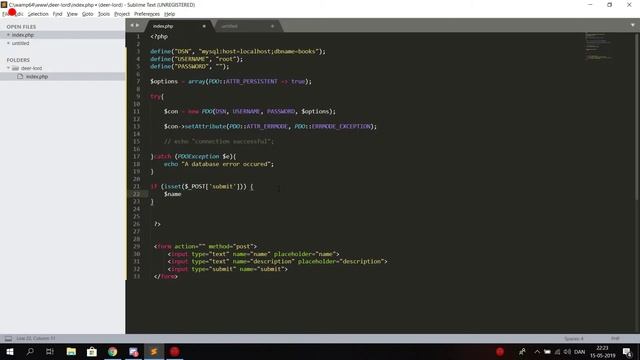Open the PHP syntax selector

tap(615, 338)
